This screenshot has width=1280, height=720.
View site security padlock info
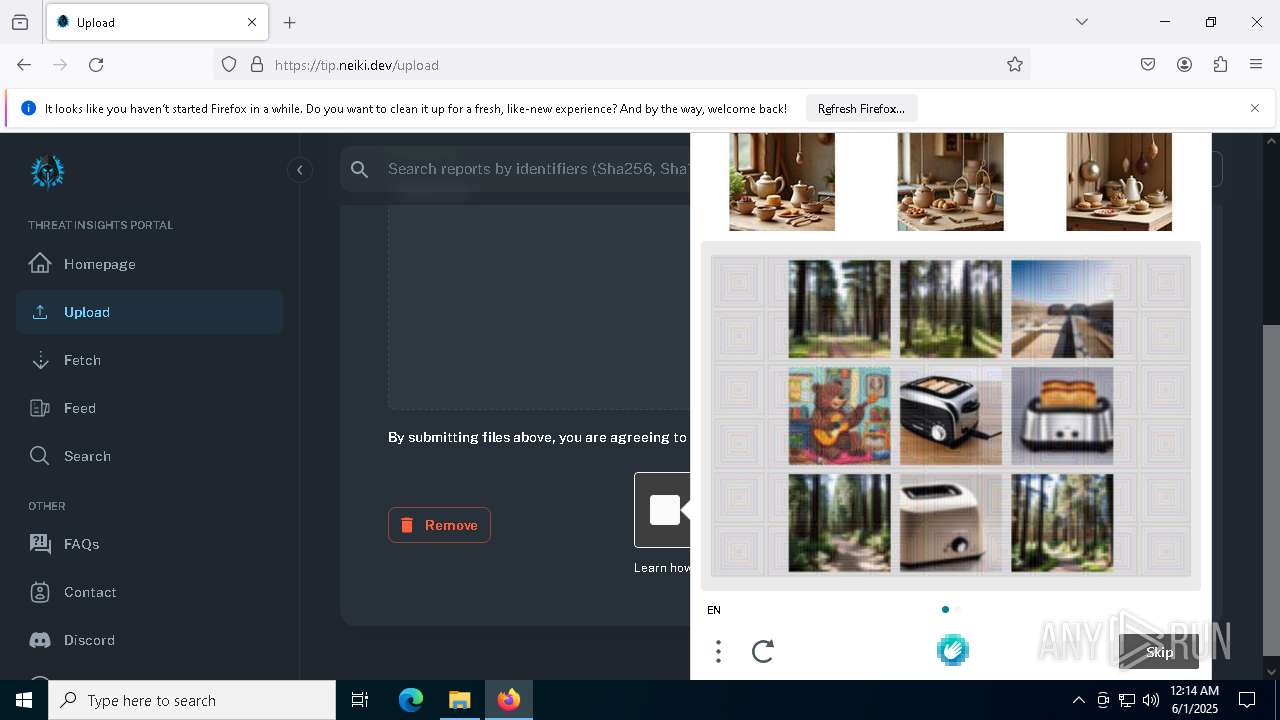[257, 65]
